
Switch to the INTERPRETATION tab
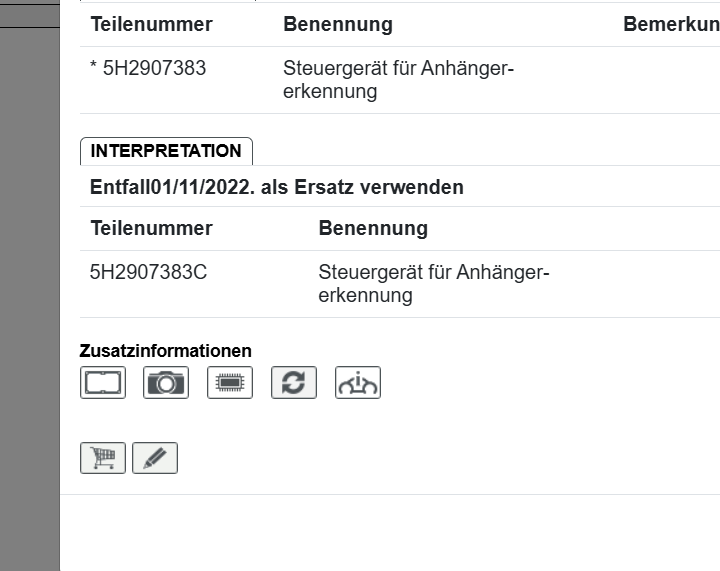pos(166,151)
